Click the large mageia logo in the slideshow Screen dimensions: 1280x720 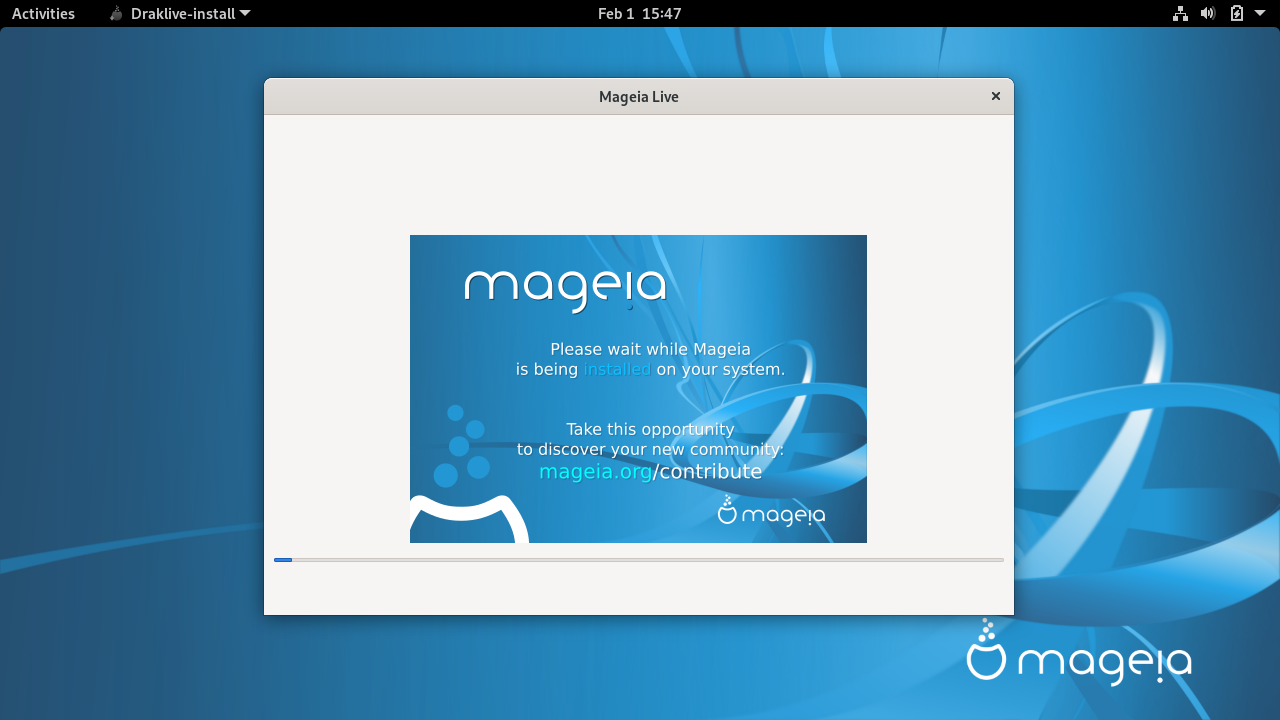tap(565, 289)
